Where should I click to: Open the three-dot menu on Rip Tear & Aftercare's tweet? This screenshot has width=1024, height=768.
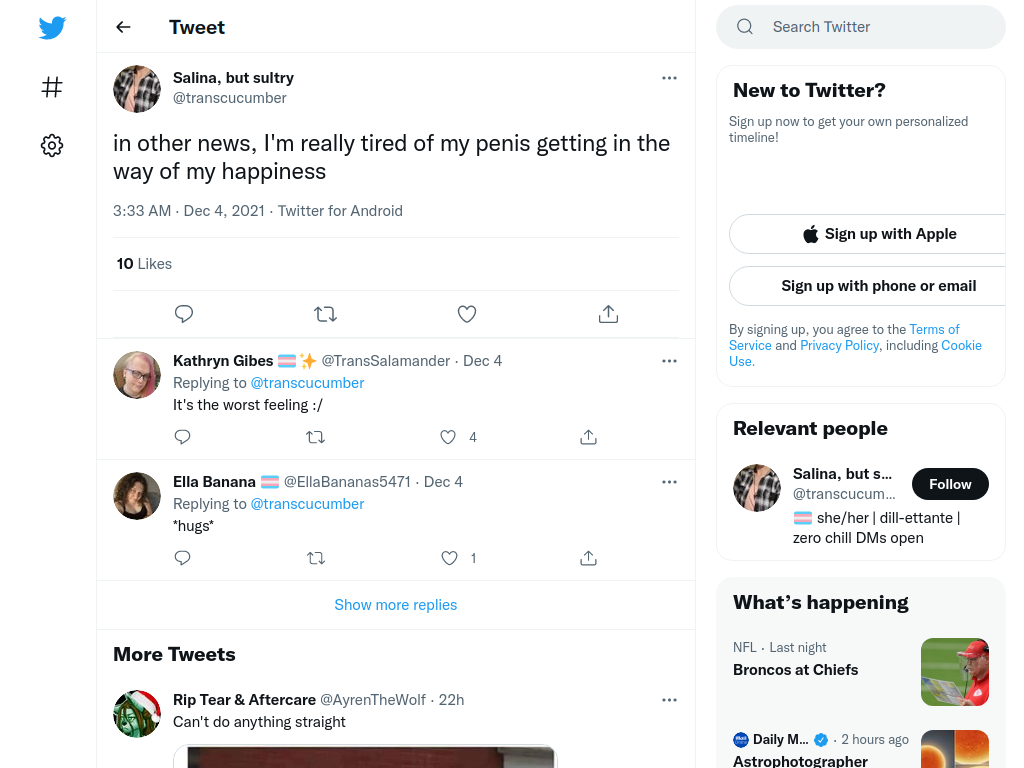point(669,700)
